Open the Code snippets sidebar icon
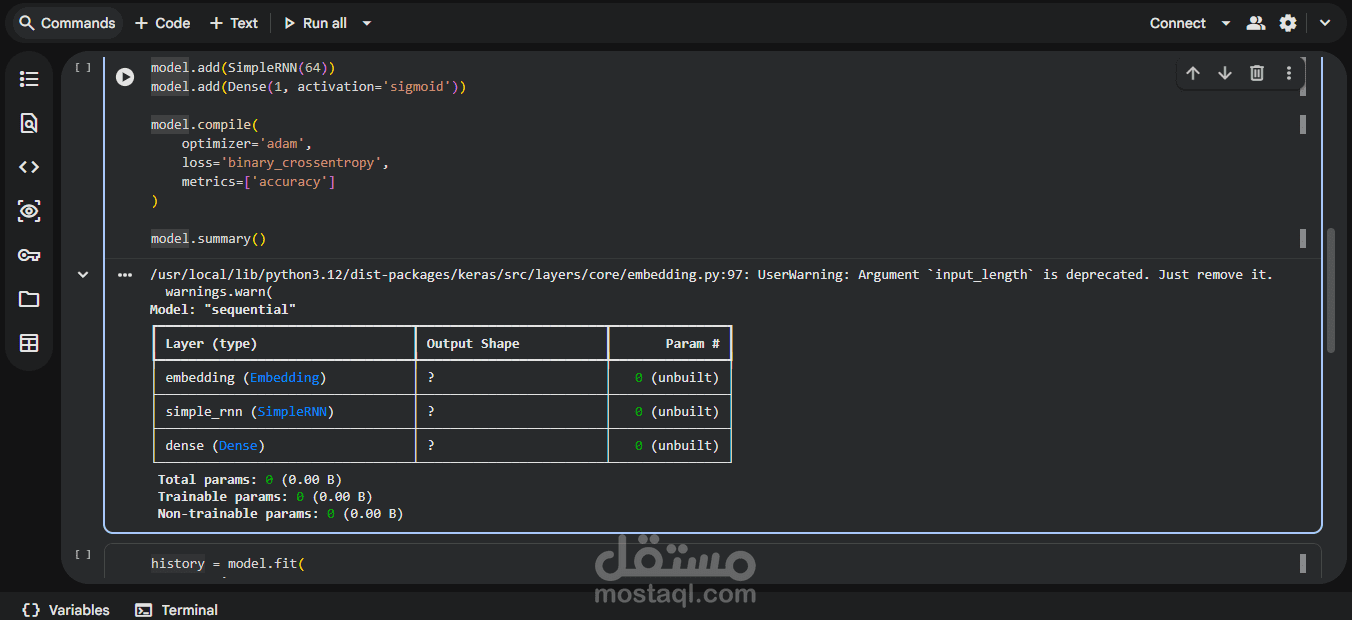1352x620 pixels. [x=29, y=167]
